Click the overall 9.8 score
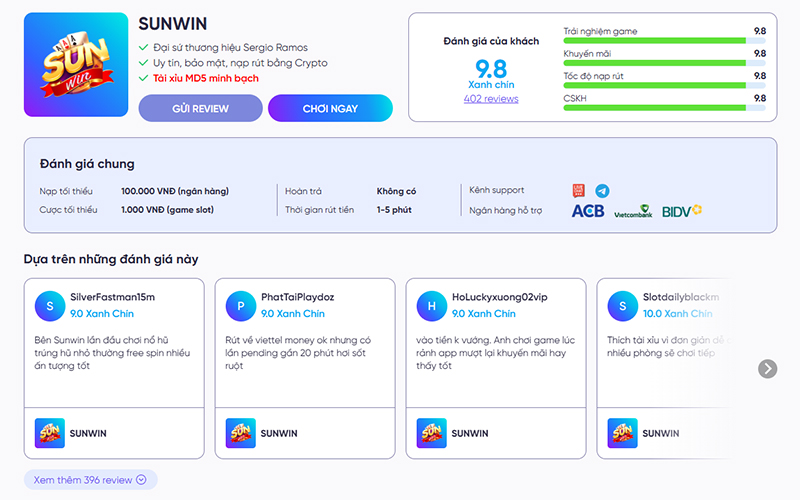Image resolution: width=800 pixels, height=500 pixels. [x=491, y=69]
